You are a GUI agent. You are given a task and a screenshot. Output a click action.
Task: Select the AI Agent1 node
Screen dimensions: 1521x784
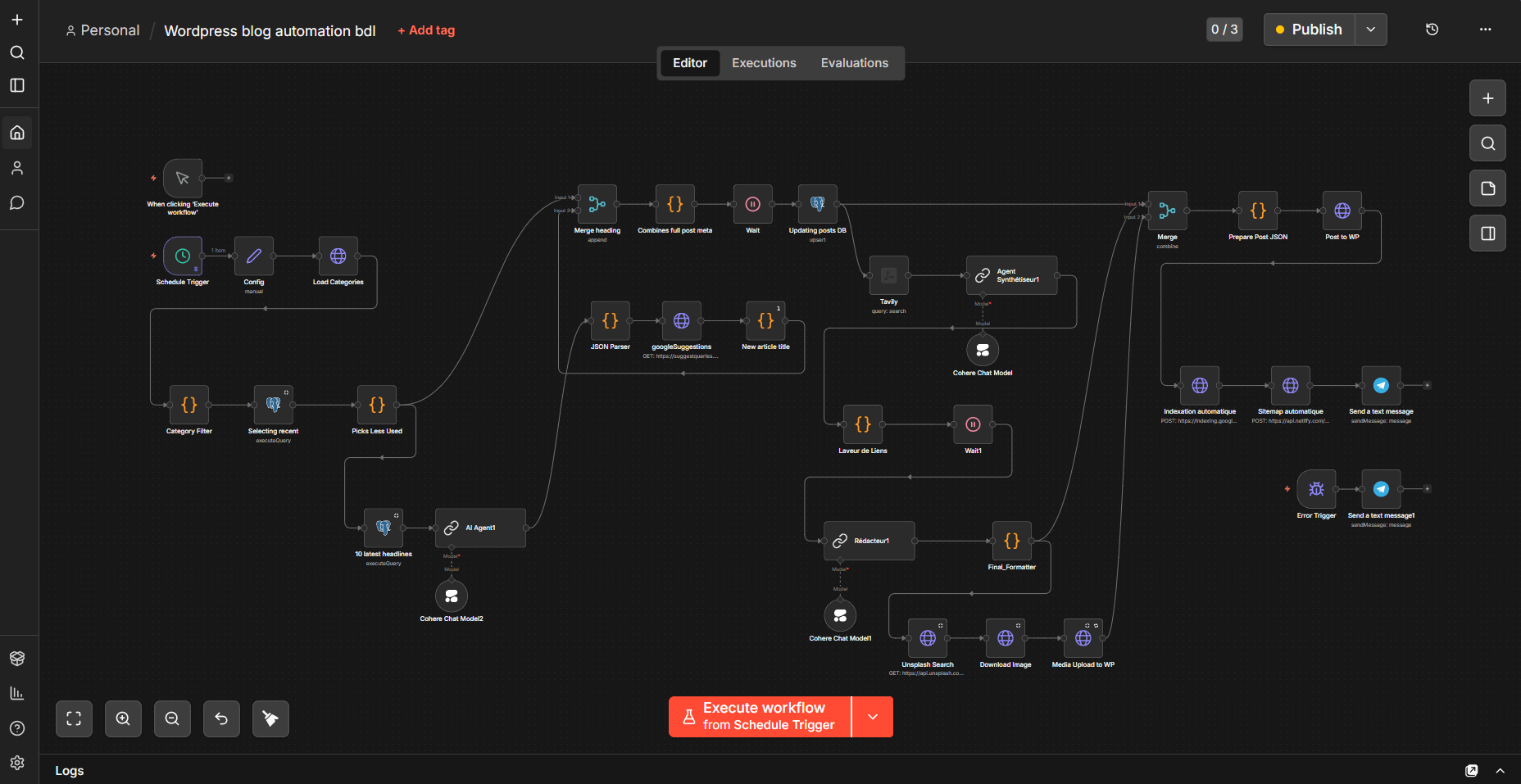(x=480, y=528)
